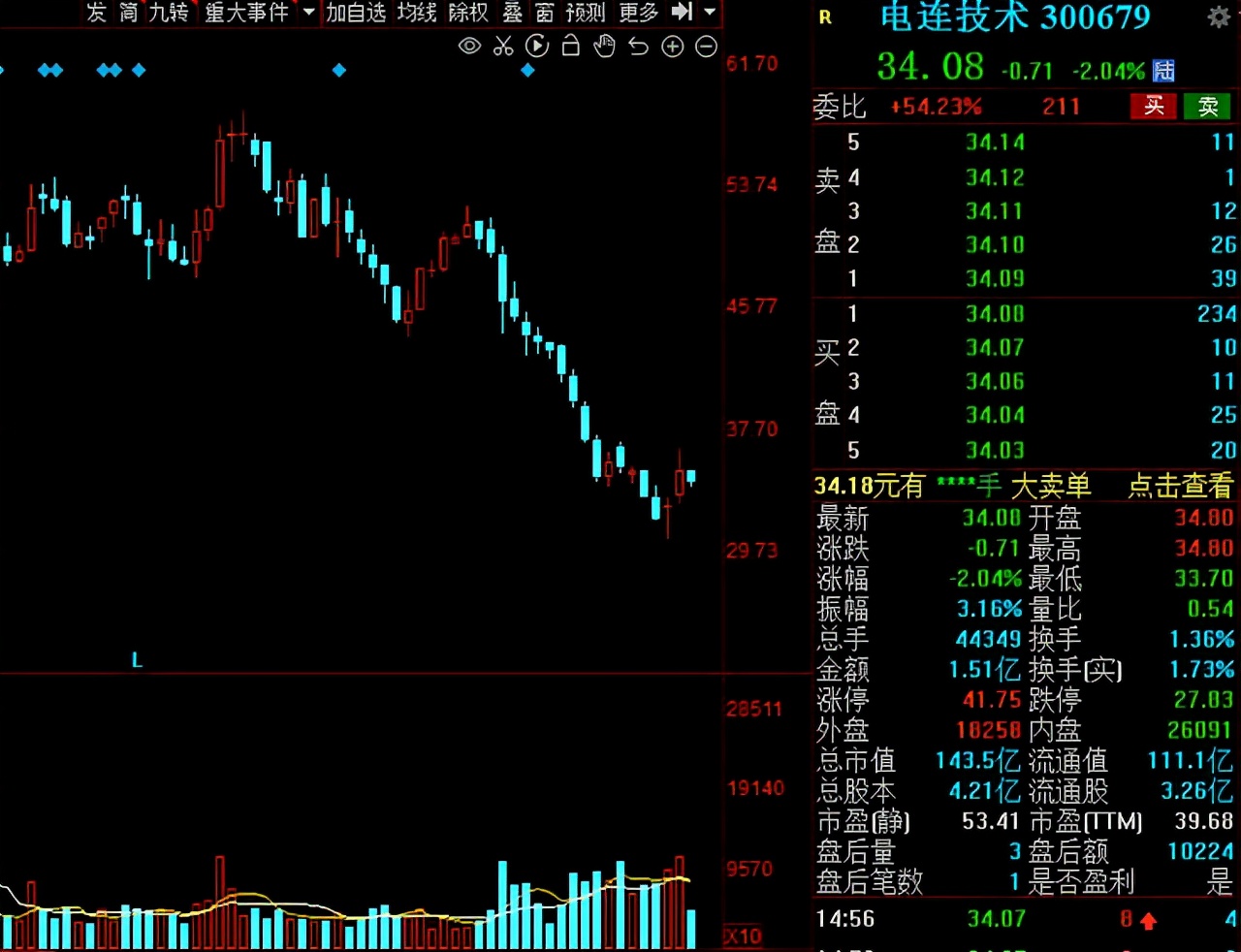Click the 外盘 value 18258
Viewport: 1241px width, 952px height.
coord(989,730)
